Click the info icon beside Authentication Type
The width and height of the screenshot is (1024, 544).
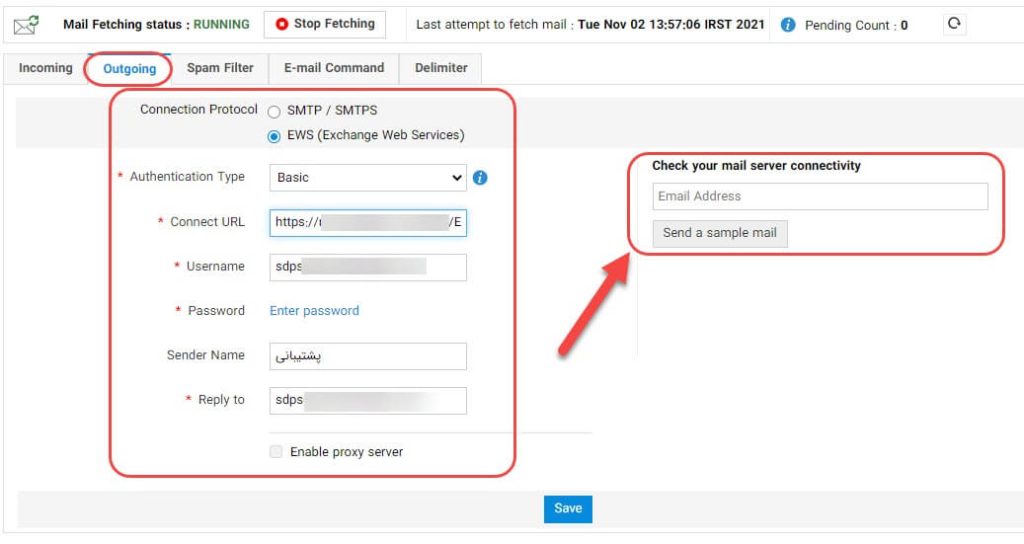click(x=480, y=178)
